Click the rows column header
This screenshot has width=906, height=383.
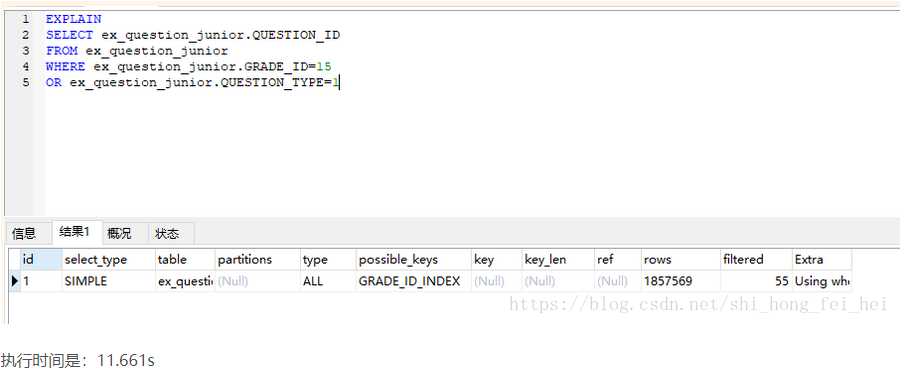point(681,260)
